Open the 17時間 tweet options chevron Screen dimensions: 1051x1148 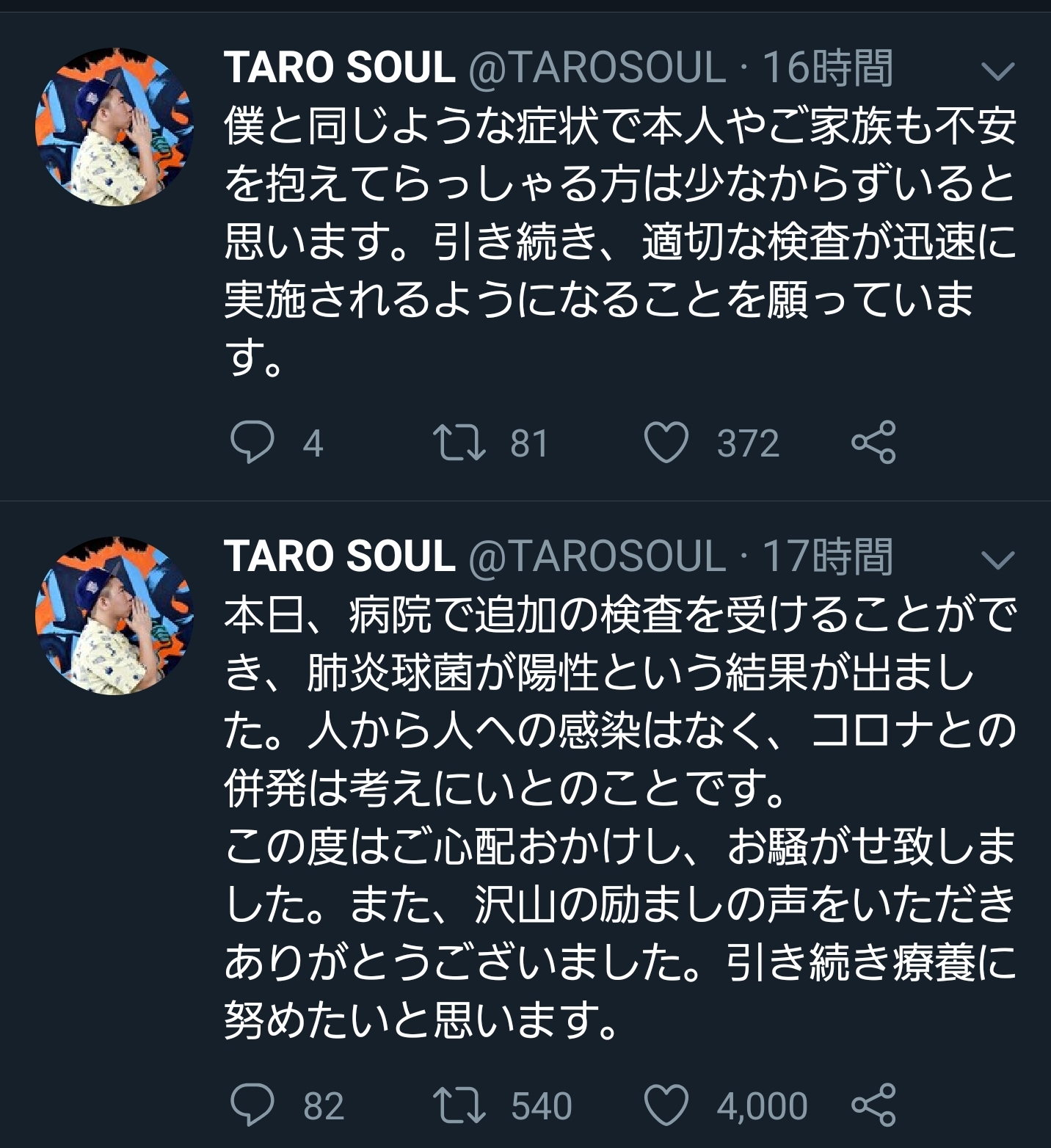coord(997,560)
